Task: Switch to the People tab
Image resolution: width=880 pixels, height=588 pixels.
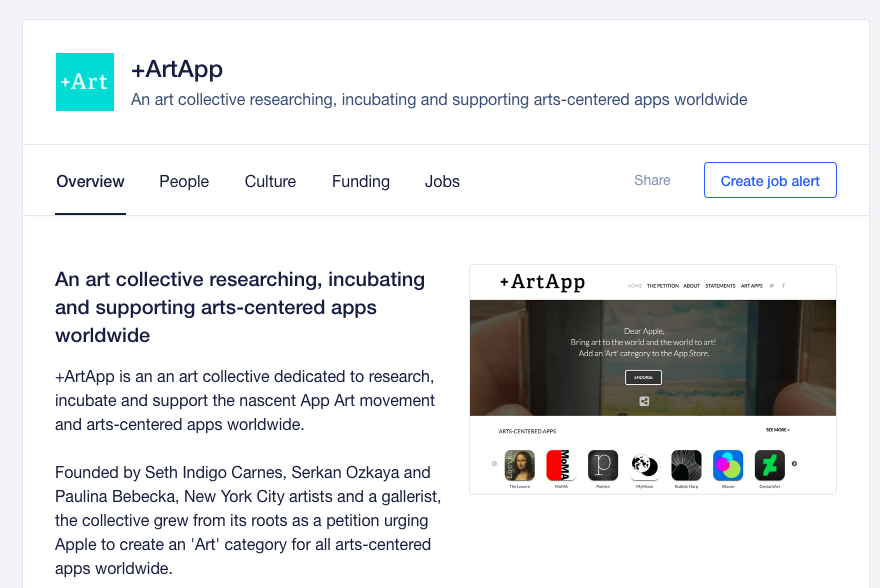Action: [184, 181]
